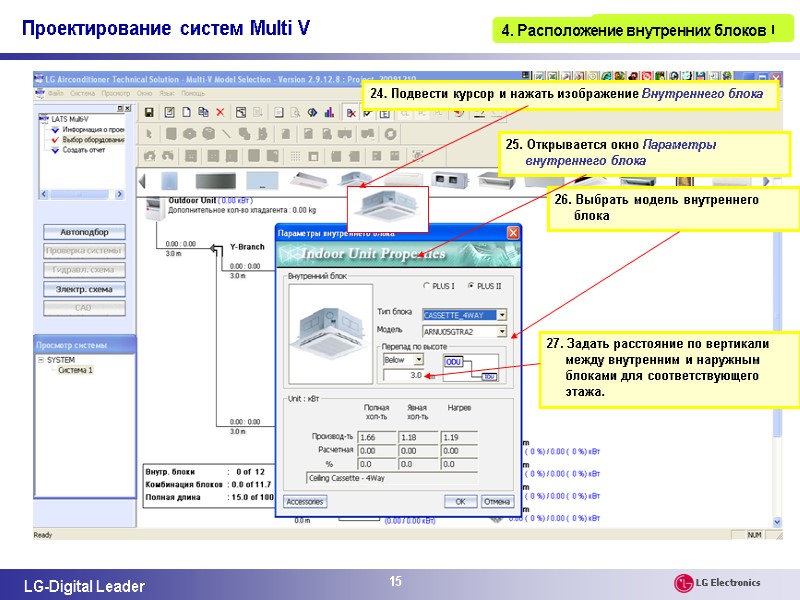Click the Accessories button in dialog
The height and width of the screenshot is (600, 800).
point(305,502)
